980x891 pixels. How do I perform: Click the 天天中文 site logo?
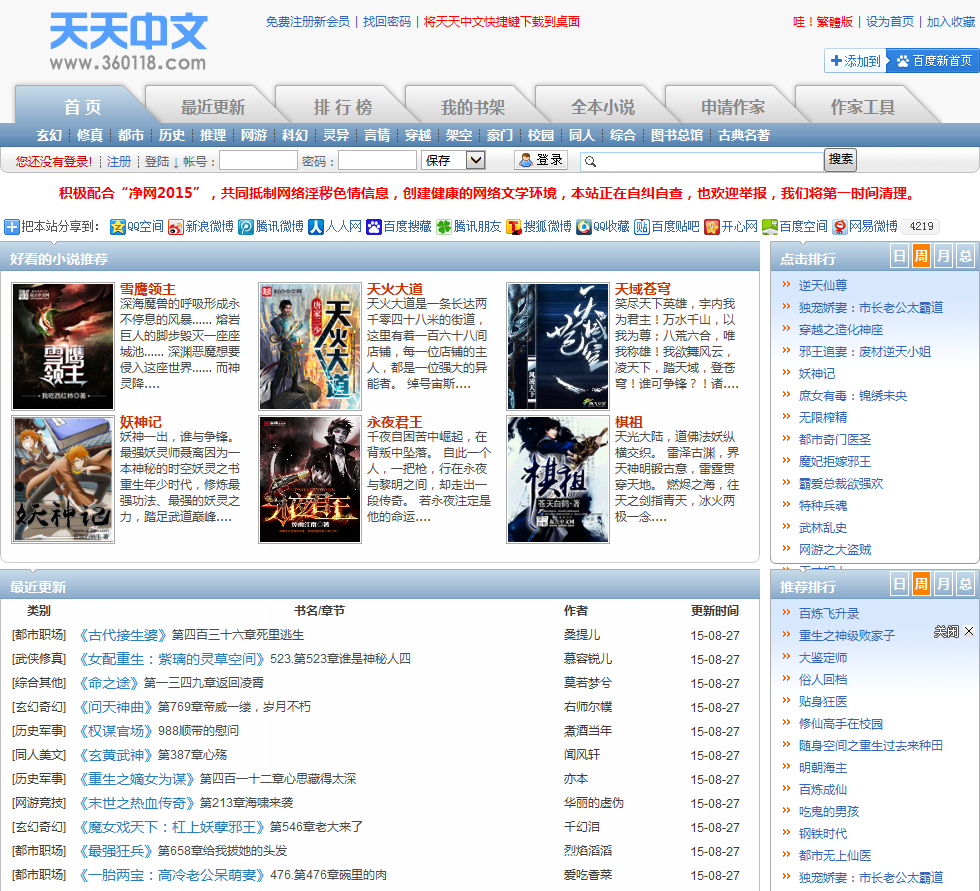pos(128,41)
